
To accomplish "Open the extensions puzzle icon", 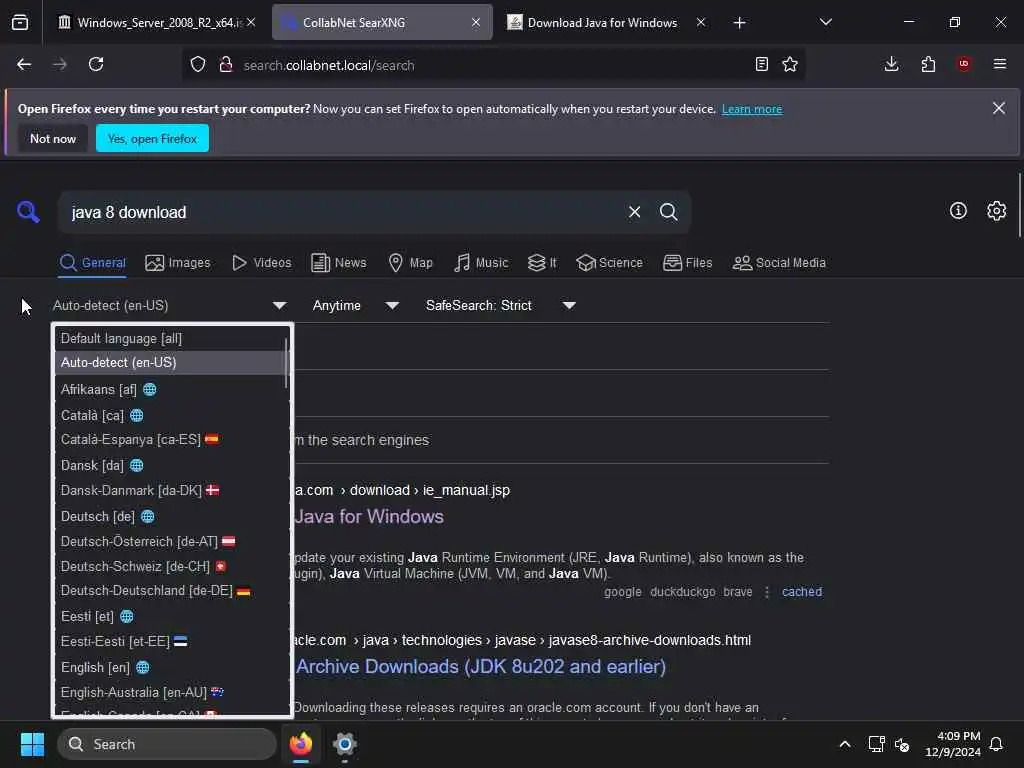I will [928, 64].
